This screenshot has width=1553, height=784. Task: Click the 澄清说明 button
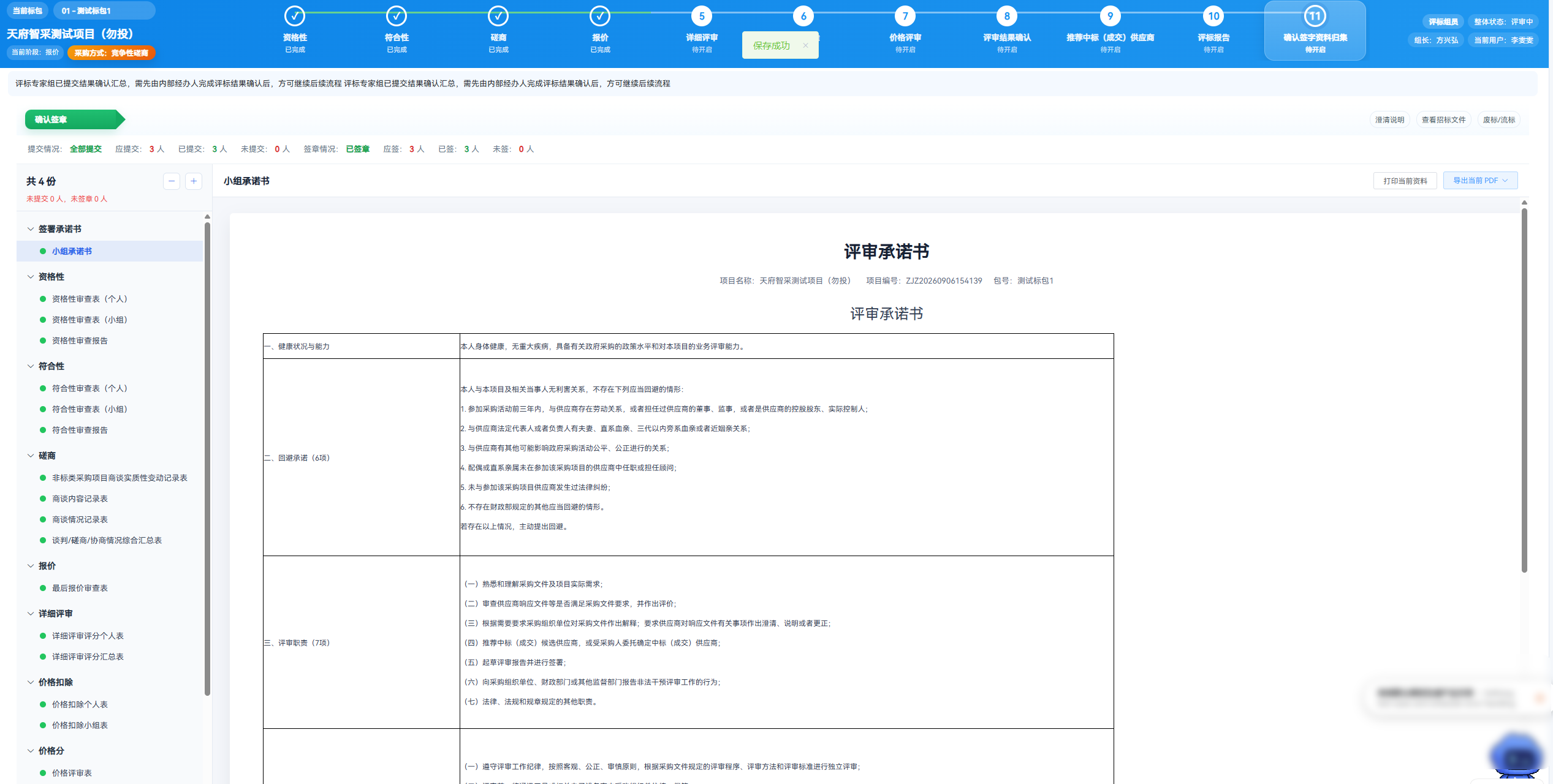1389,119
